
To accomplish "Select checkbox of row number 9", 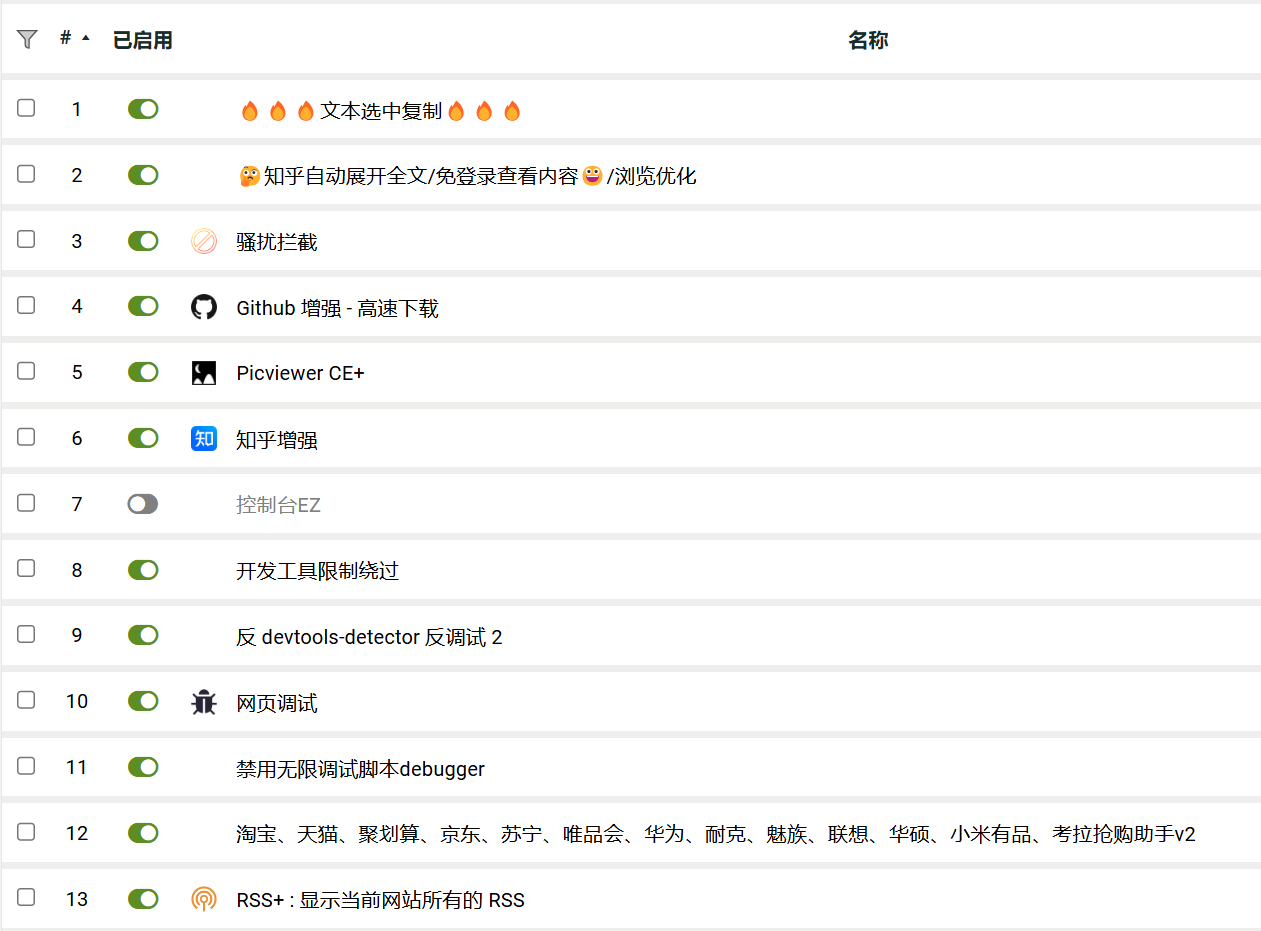I will (26, 634).
